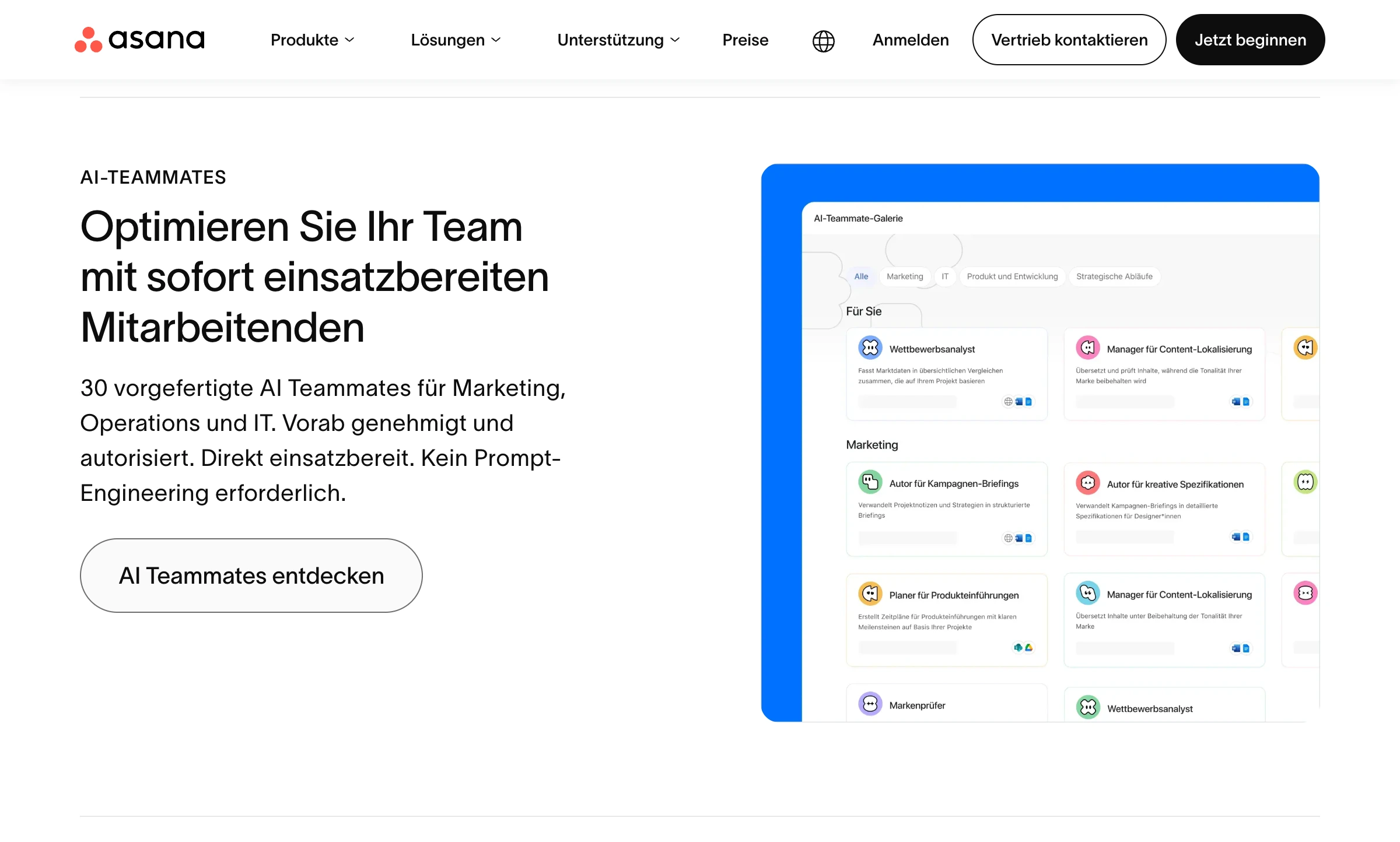1400x842 pixels.
Task: Click the Markenprüfer card title
Action: 917,706
